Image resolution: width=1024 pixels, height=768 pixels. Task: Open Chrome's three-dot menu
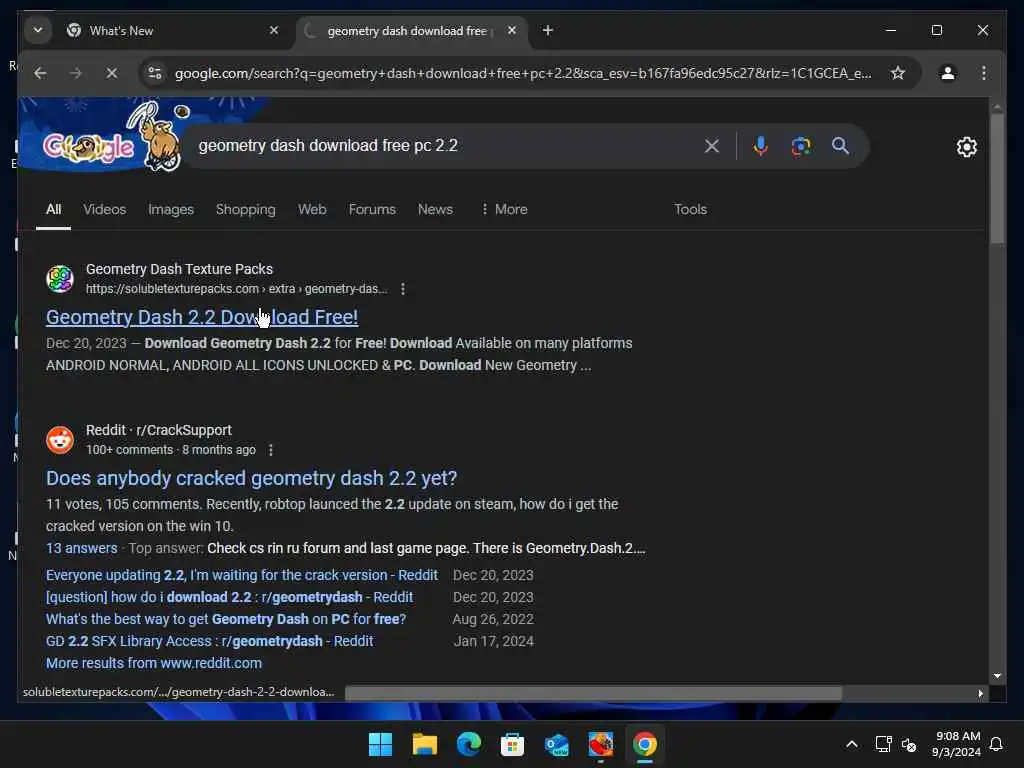pyautogui.click(x=984, y=73)
